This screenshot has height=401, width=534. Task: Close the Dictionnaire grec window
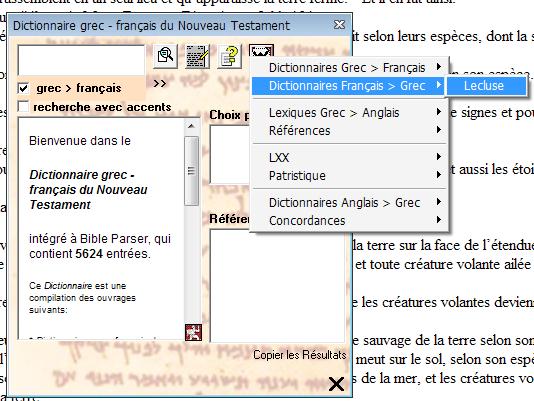pyautogui.click(x=339, y=25)
